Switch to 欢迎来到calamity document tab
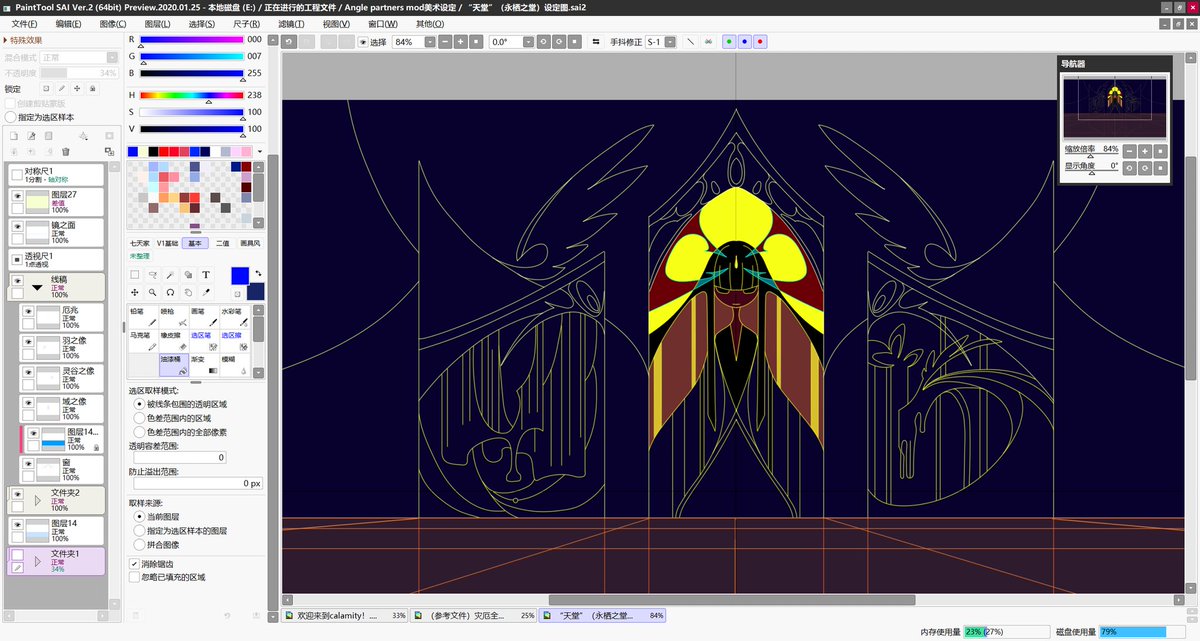Image resolution: width=1200 pixels, height=641 pixels. pyautogui.click(x=346, y=616)
